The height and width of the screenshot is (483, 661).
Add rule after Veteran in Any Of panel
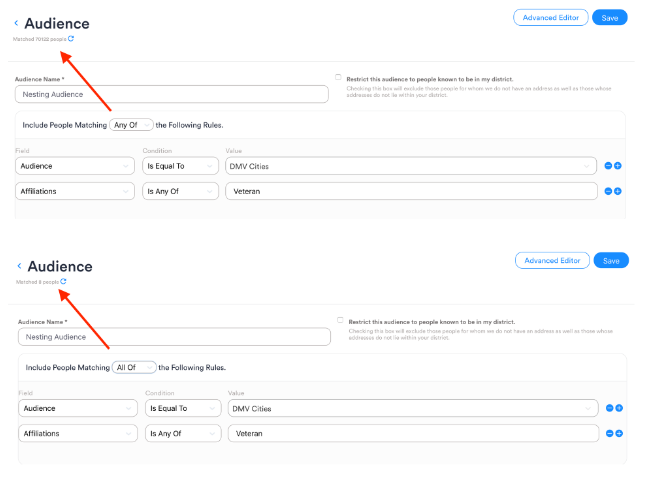click(618, 191)
